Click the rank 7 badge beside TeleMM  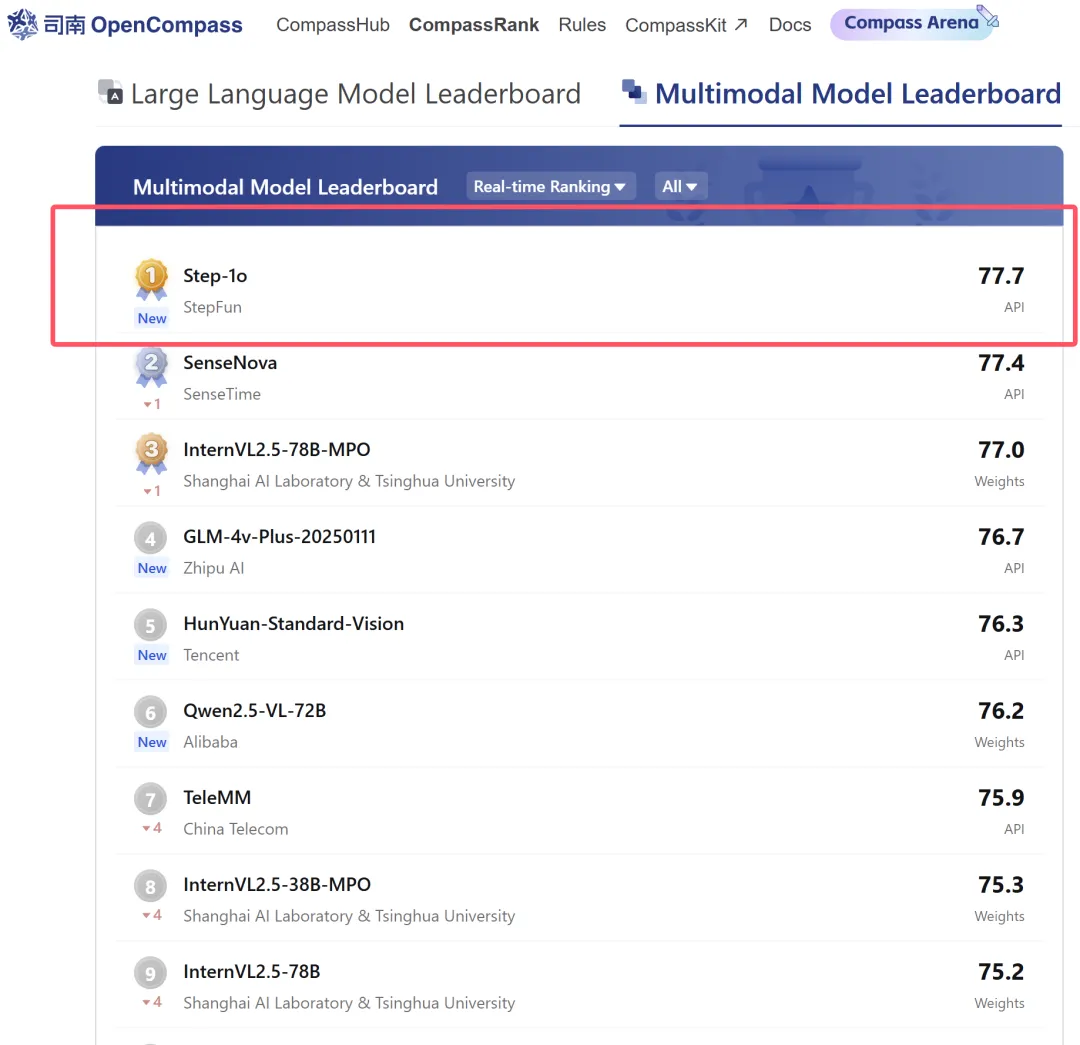tap(151, 800)
